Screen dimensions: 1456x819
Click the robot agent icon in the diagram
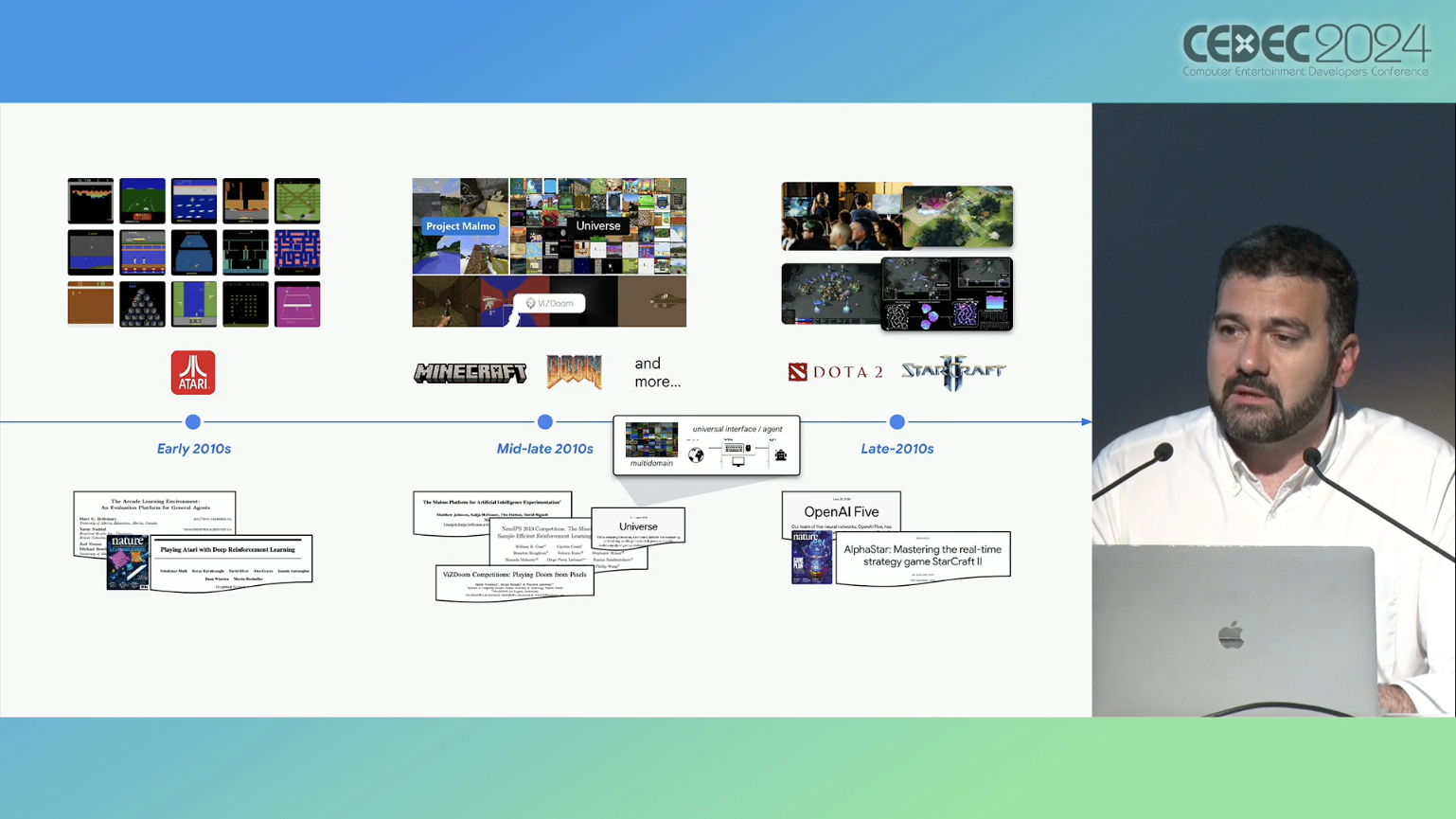pyautogui.click(x=781, y=455)
